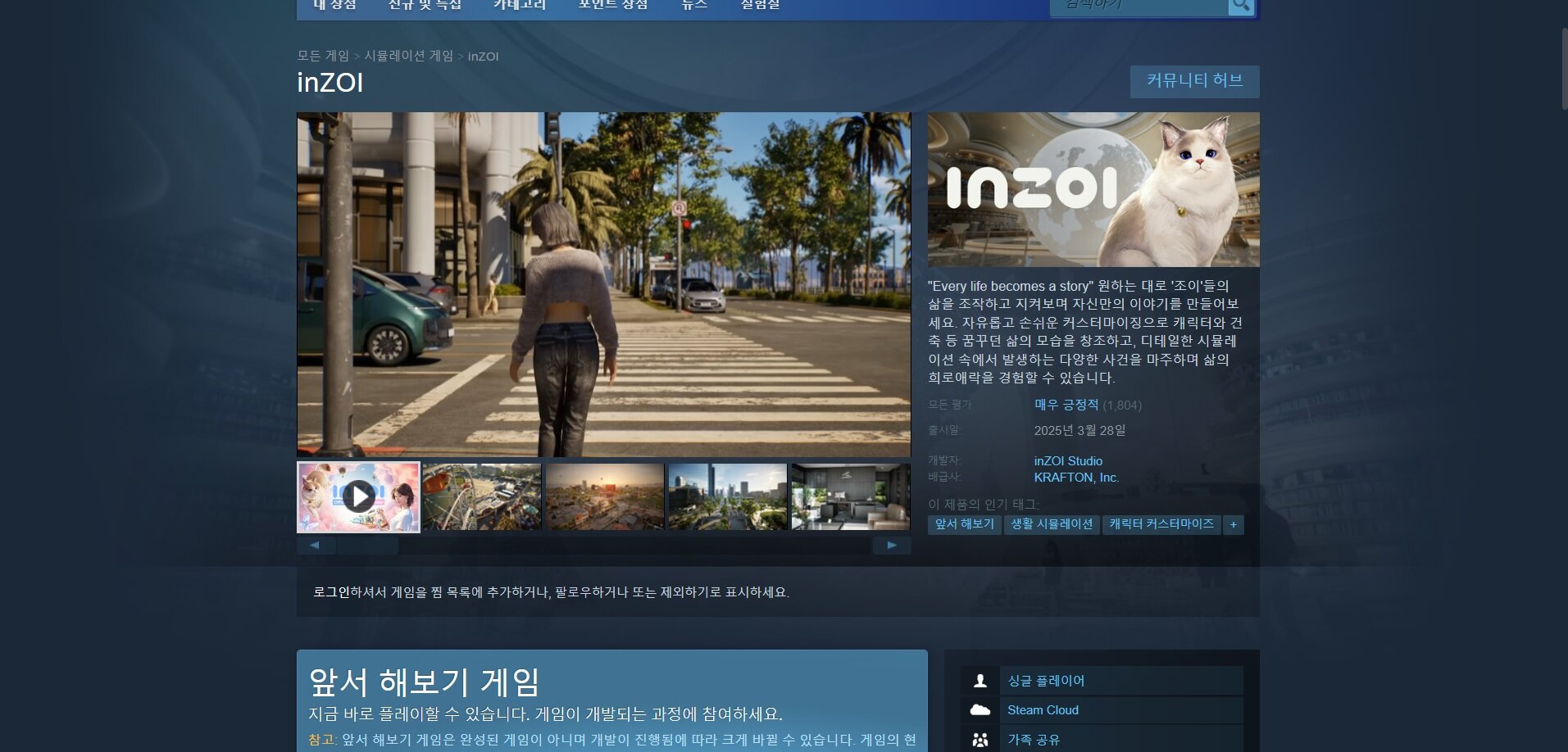Select the 생활 시뮬레이션 tag
The image size is (1568, 752).
point(1052,524)
